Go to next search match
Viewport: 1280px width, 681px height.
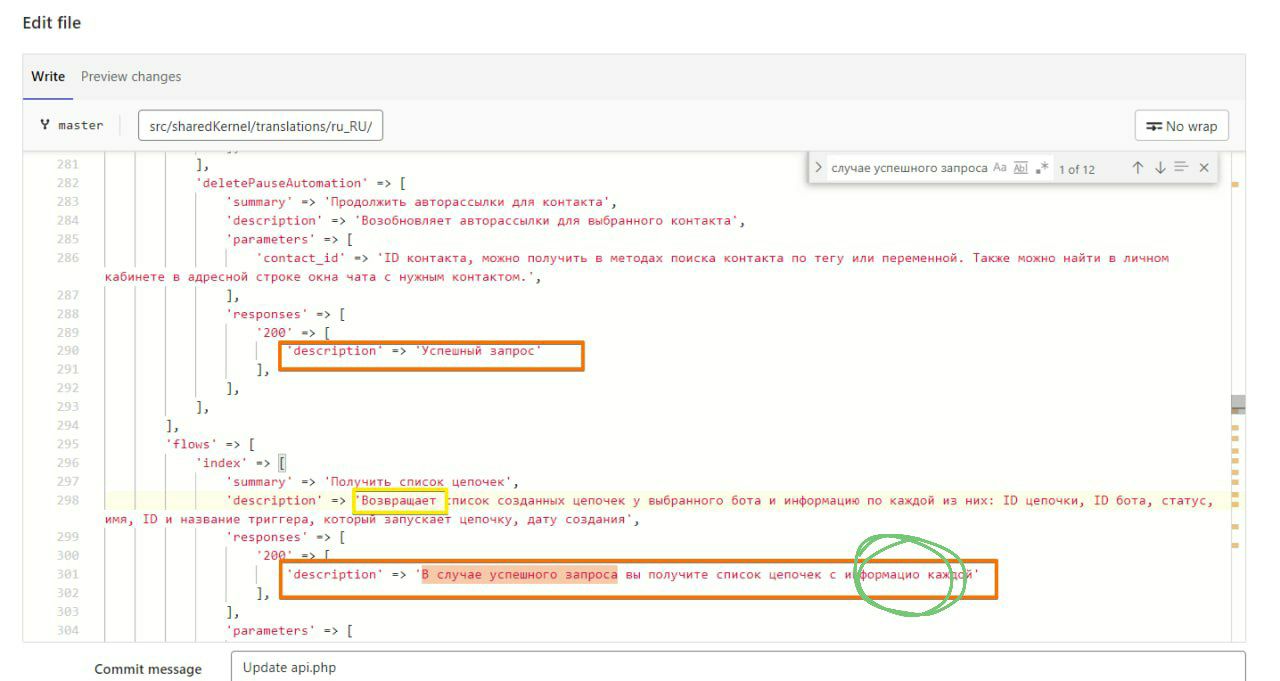point(1160,168)
